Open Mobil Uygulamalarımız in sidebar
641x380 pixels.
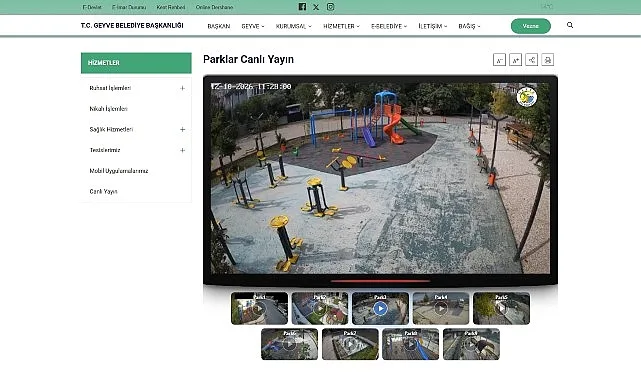tap(119, 171)
